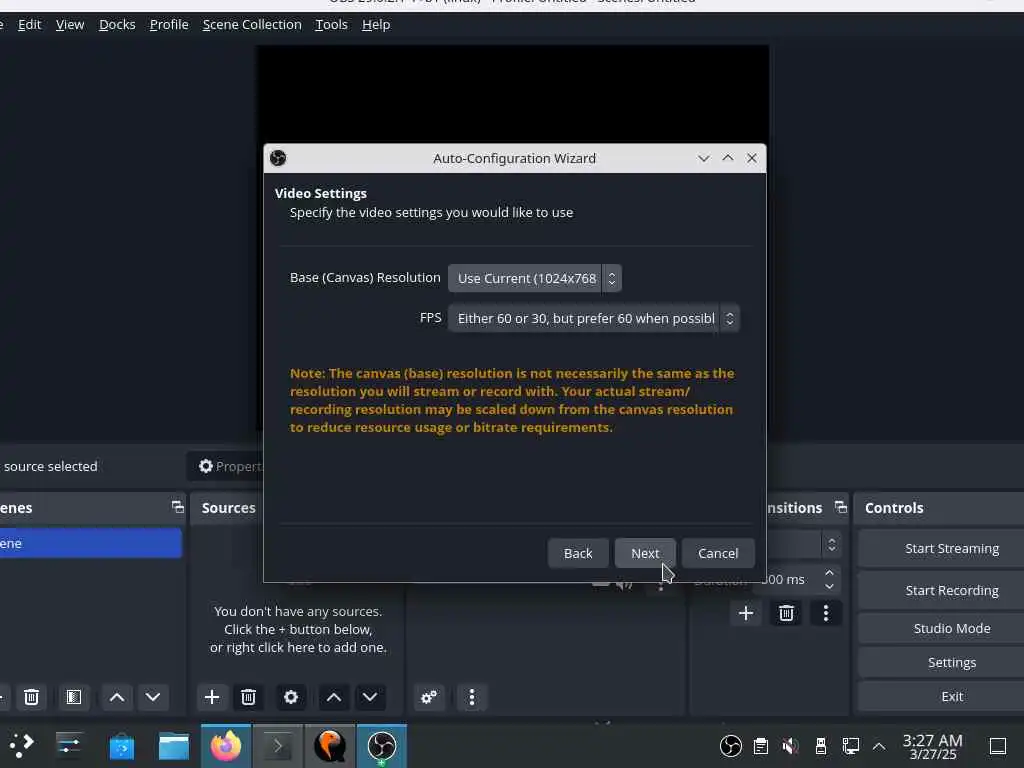Open the Tools menu

(331, 25)
